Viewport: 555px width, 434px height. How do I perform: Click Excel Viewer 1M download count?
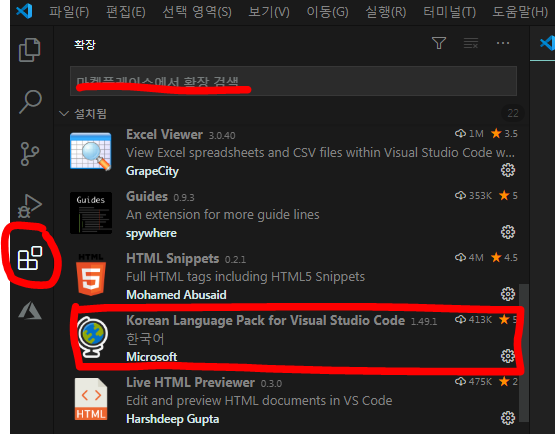click(469, 133)
